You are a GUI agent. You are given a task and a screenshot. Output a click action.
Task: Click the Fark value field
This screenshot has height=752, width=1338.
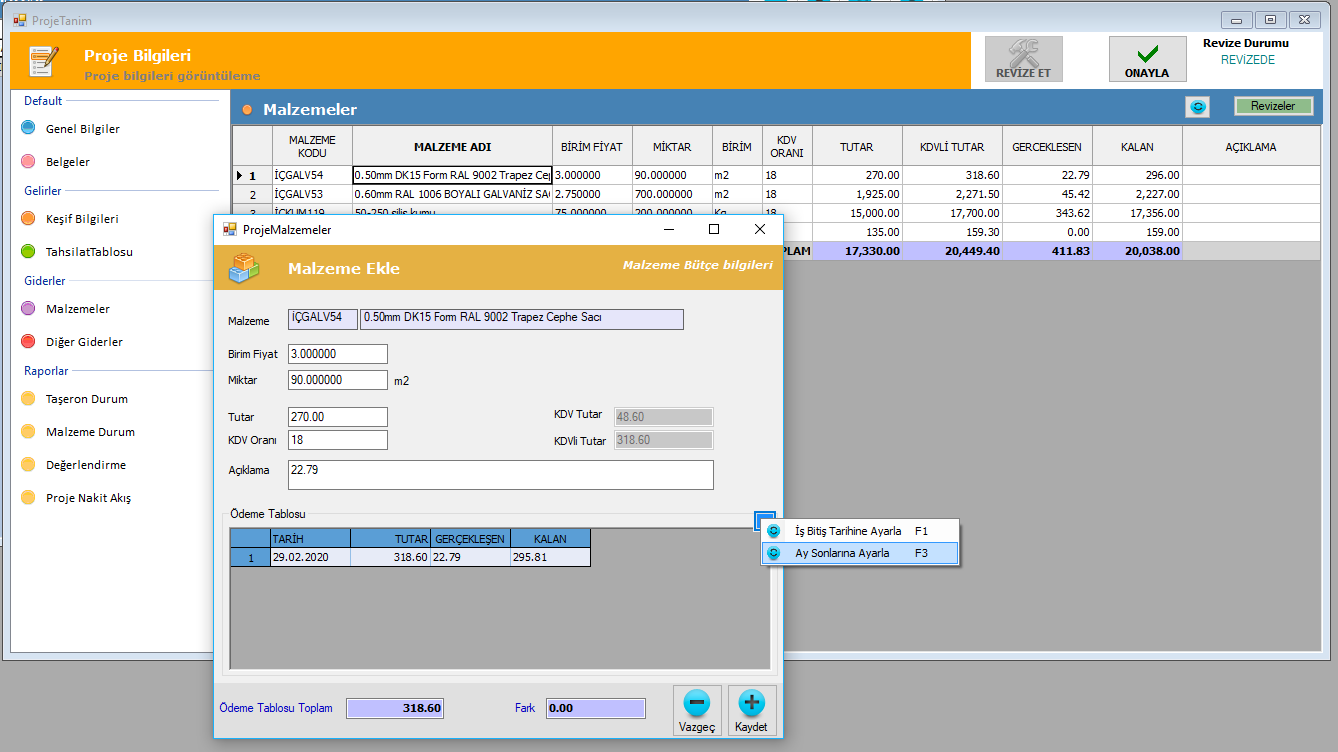click(595, 708)
